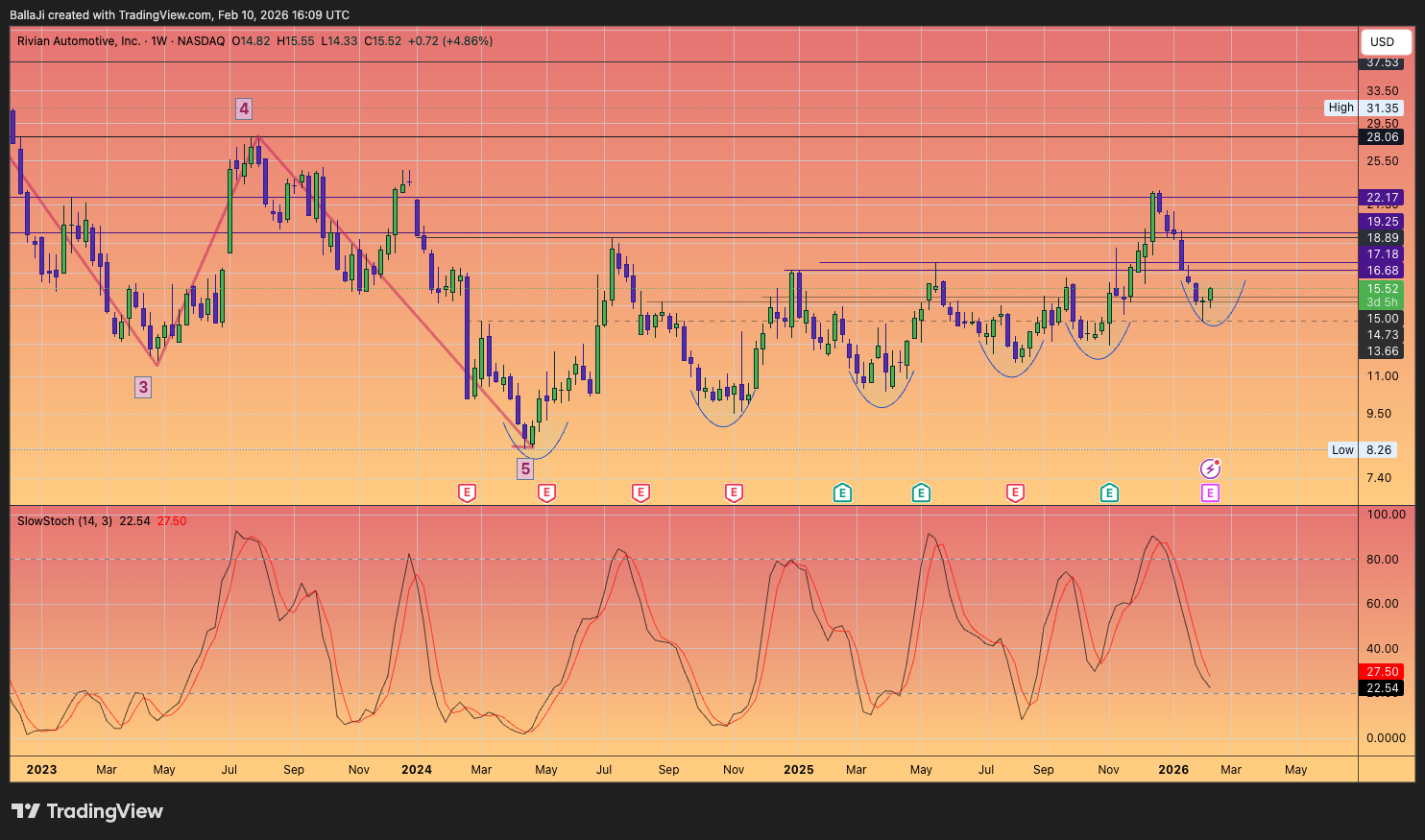Image resolution: width=1425 pixels, height=840 pixels.
Task: Click the 2025 year label on the time axis
Action: (x=799, y=770)
